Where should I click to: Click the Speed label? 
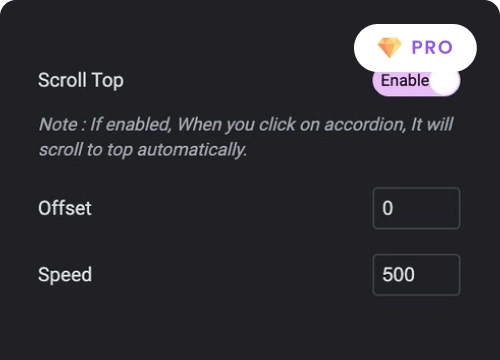pos(65,275)
